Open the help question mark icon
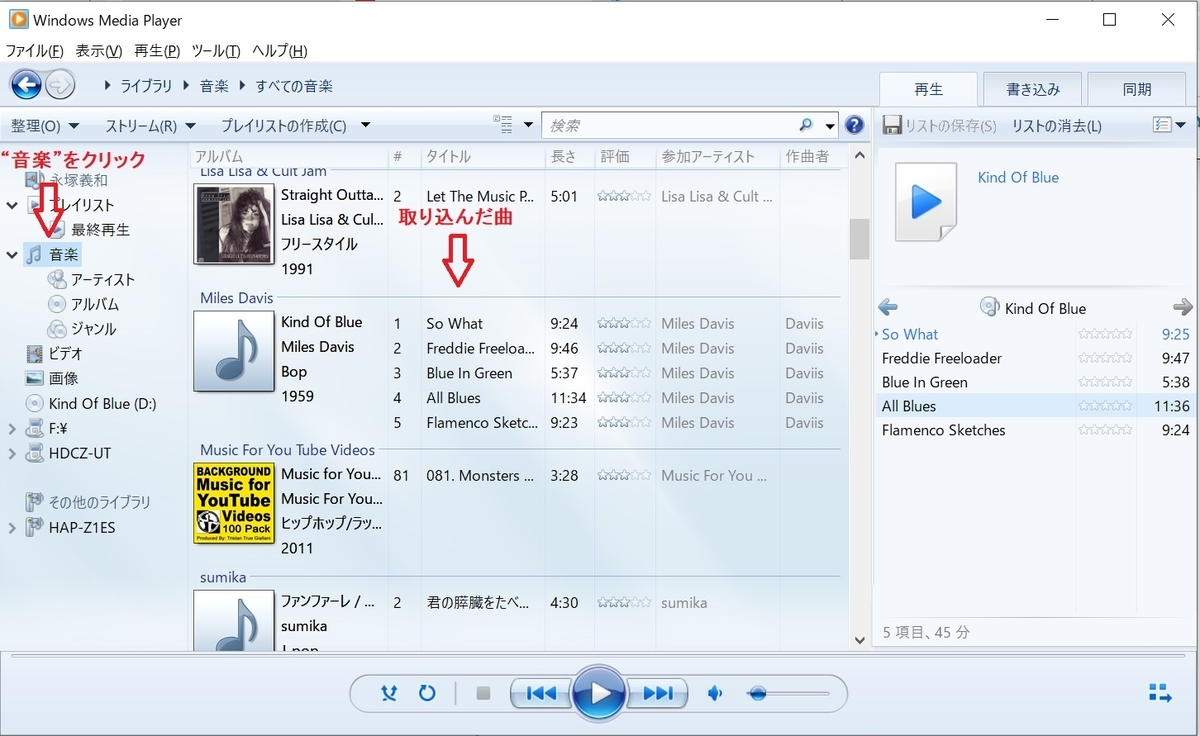The width and height of the screenshot is (1200, 736). point(854,125)
